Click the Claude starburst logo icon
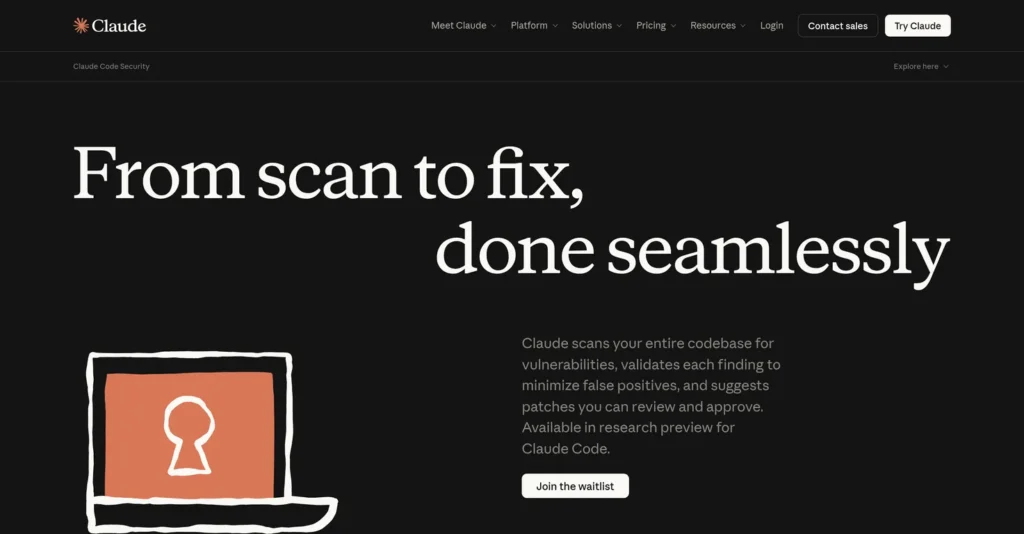Viewport: 1024px width, 534px height. point(81,25)
